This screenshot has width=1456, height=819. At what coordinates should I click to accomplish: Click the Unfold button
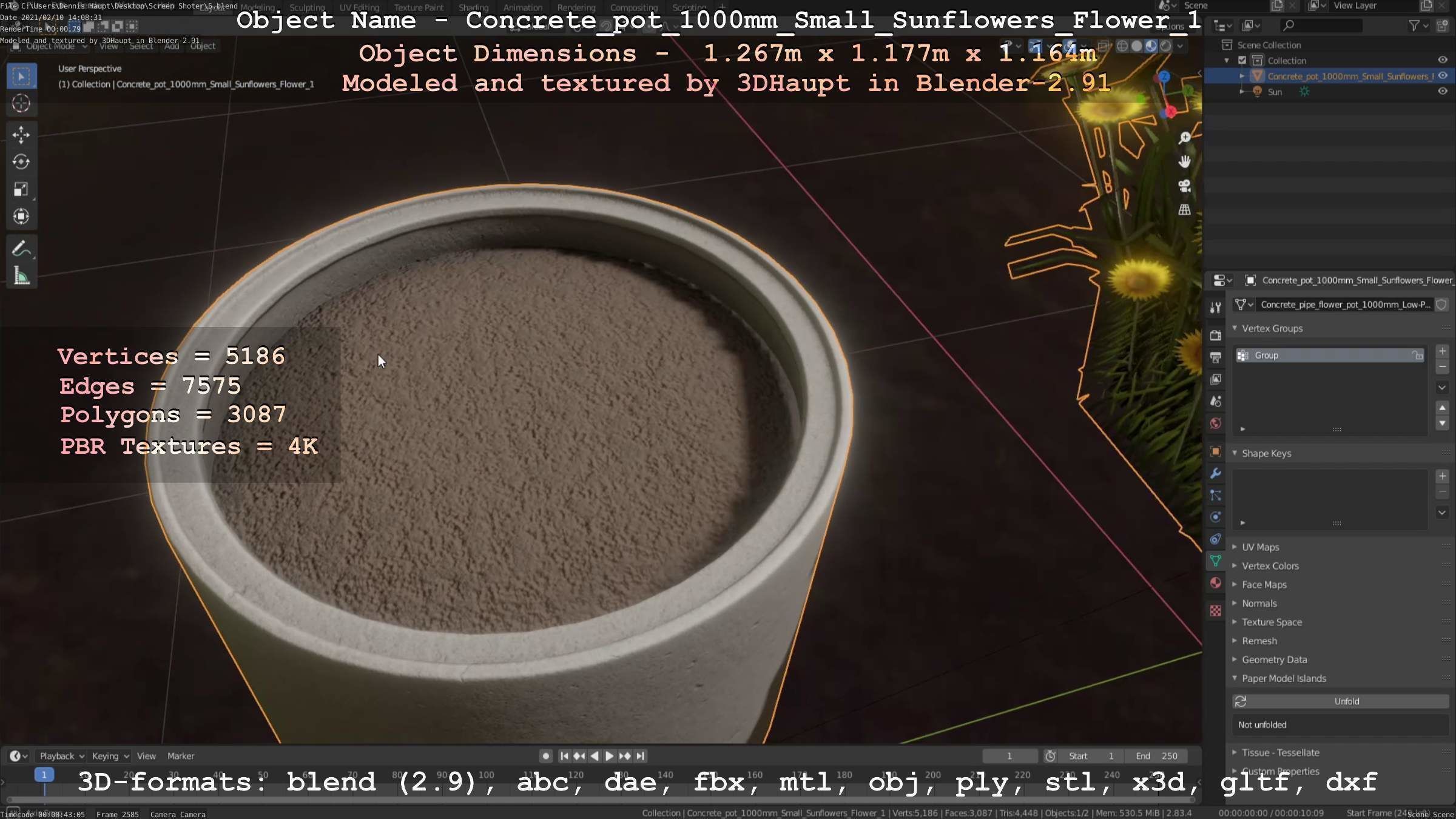pyautogui.click(x=1341, y=701)
